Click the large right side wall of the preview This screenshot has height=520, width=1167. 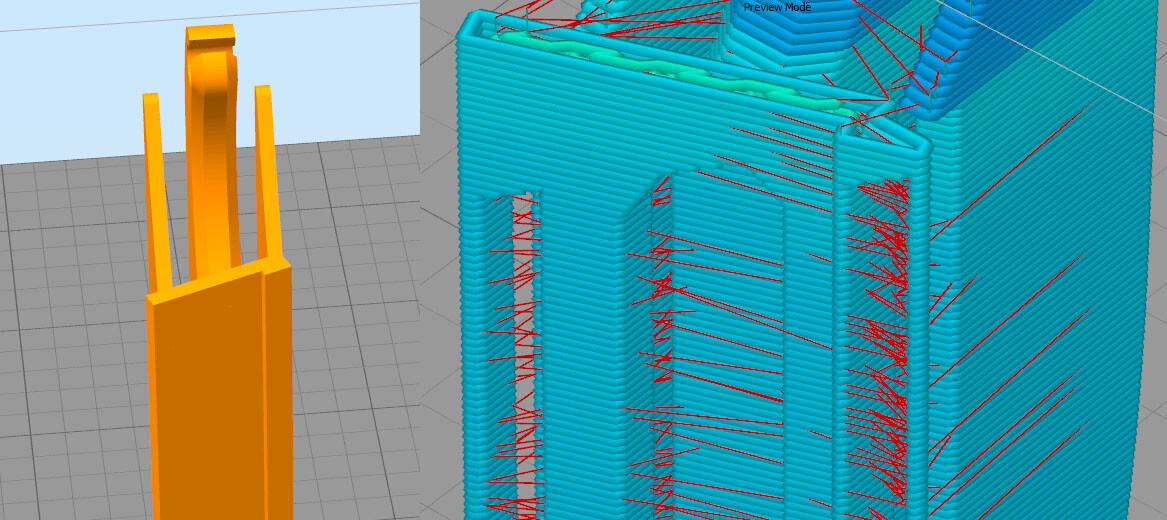coord(1042,312)
